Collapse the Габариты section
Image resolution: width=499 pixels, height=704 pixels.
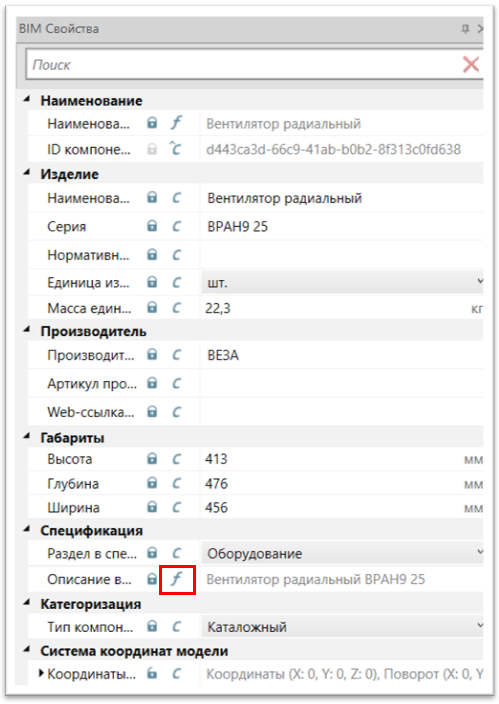(x=27, y=436)
